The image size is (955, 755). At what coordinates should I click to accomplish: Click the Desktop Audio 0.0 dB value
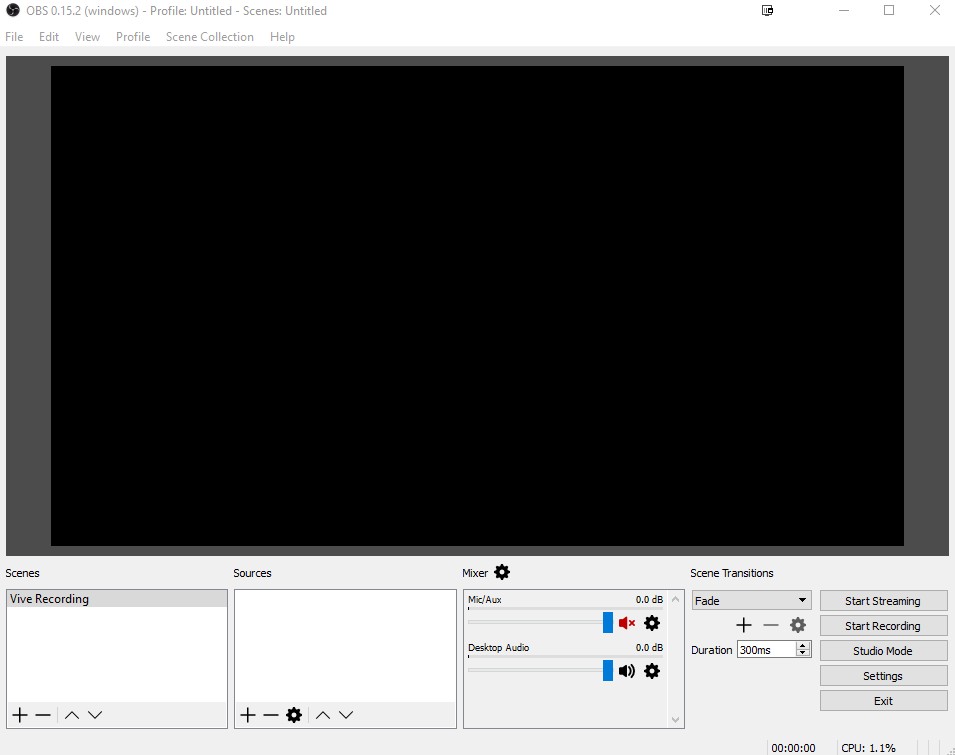[x=649, y=648]
